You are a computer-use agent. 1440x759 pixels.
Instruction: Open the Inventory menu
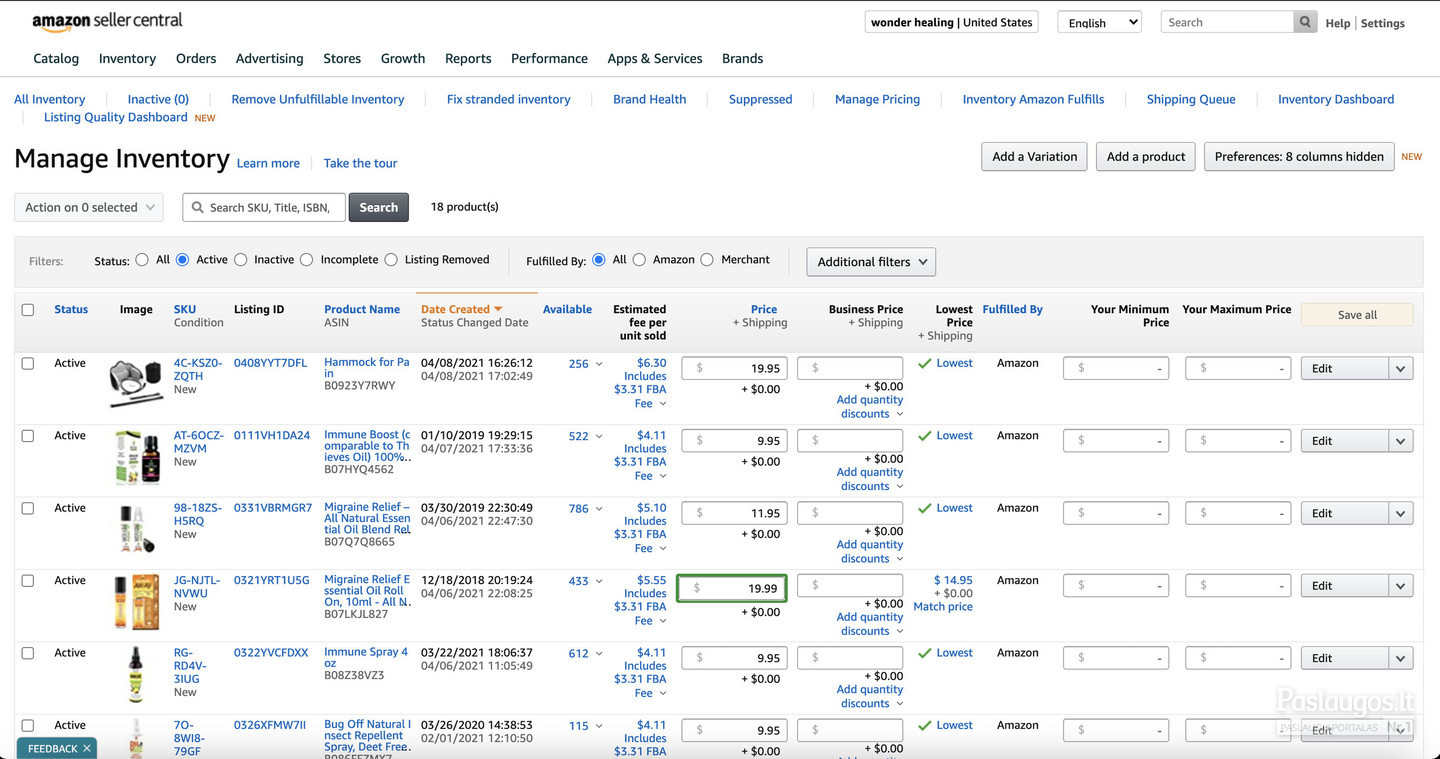(x=127, y=58)
